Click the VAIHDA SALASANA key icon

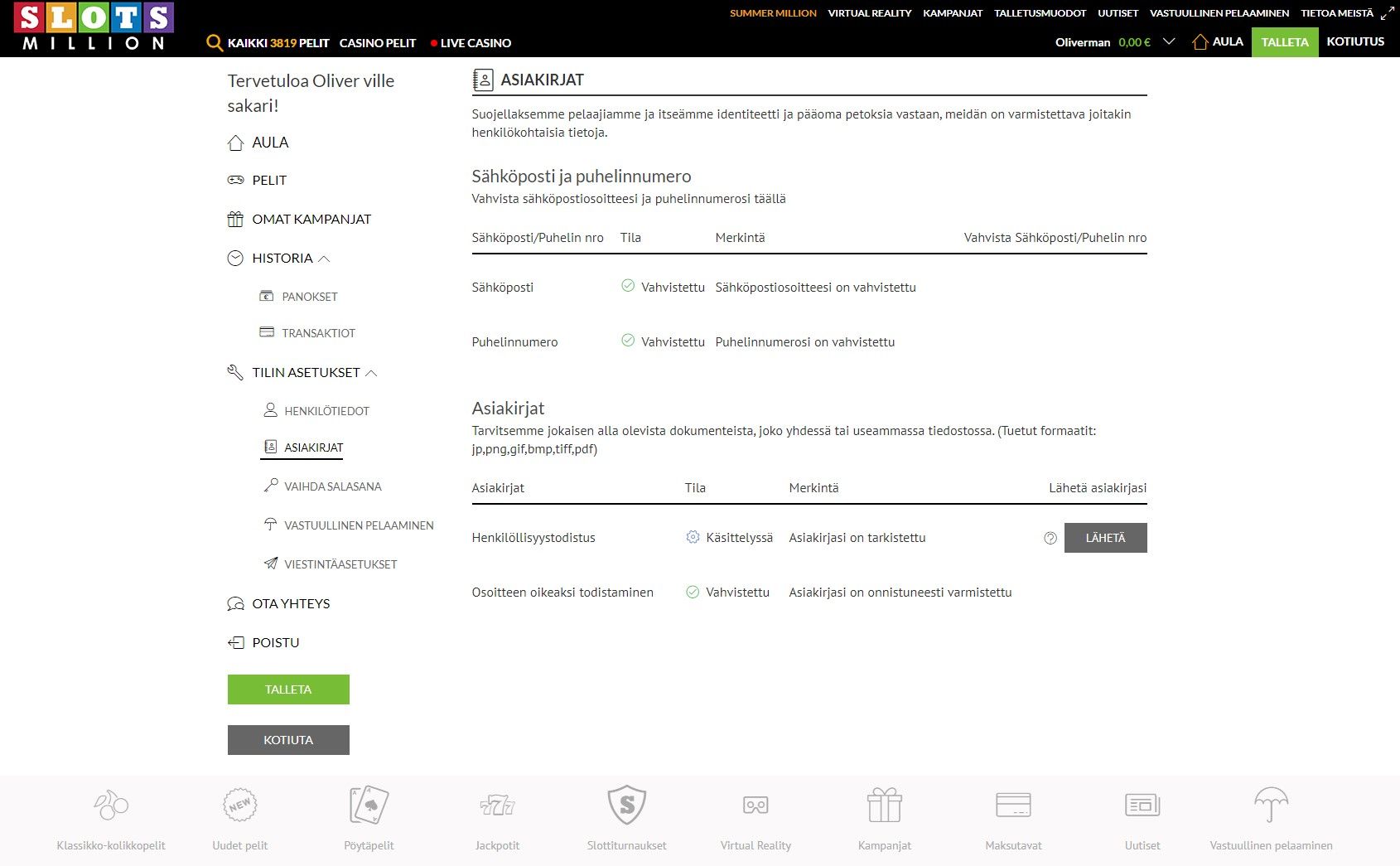pyautogui.click(x=271, y=486)
